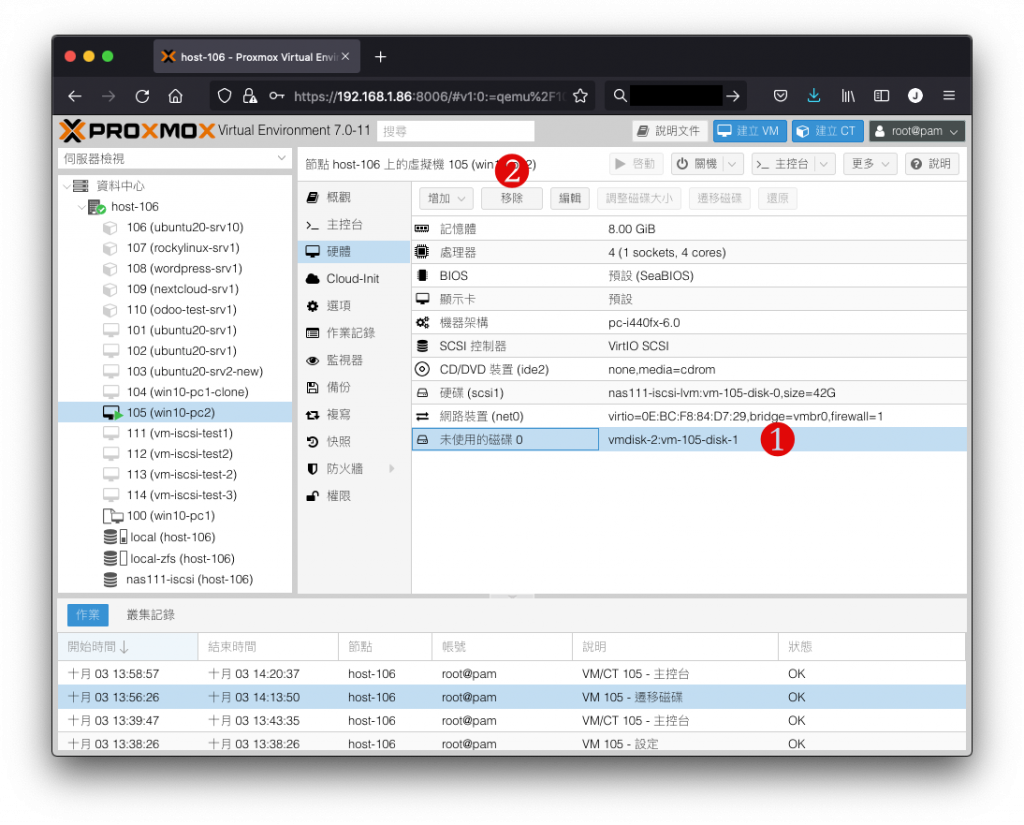Click search box go arrow
This screenshot has height=825, width=1024.
[733, 96]
